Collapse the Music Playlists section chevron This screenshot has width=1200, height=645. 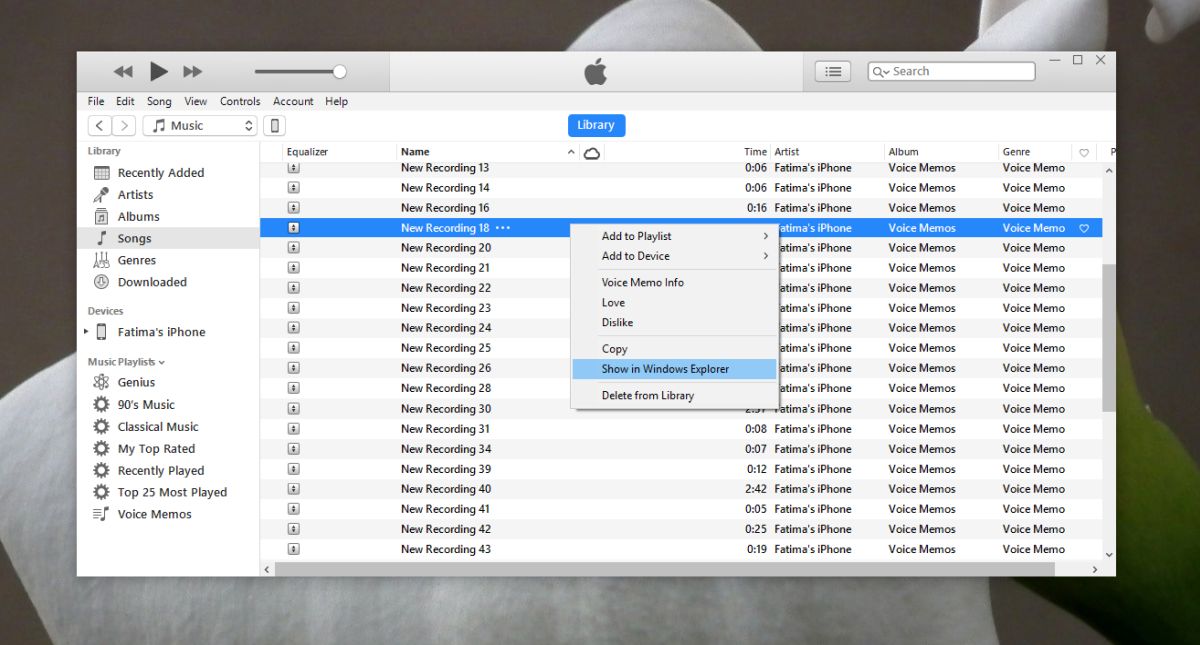point(161,362)
